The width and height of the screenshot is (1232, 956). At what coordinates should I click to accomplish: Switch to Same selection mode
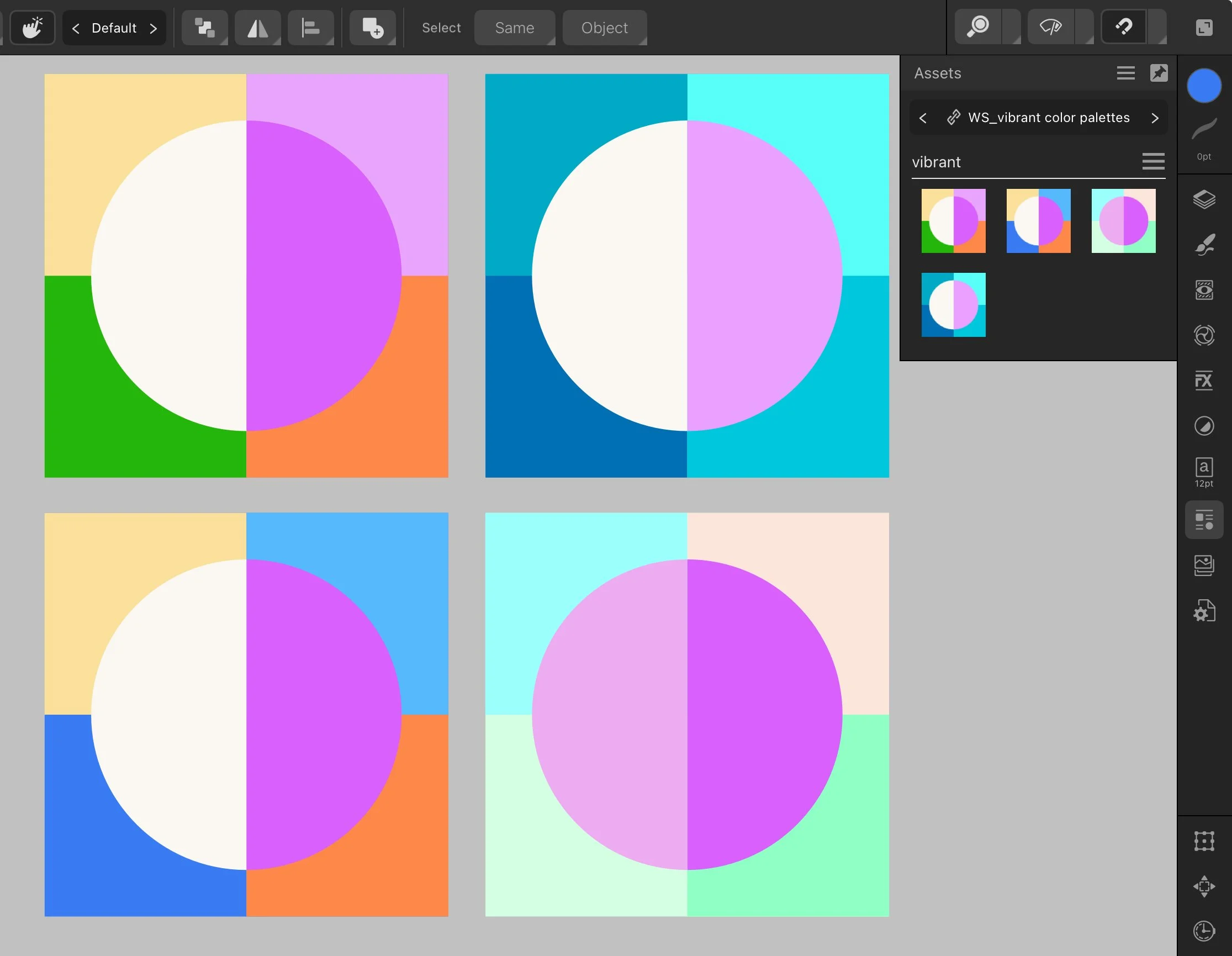point(514,28)
